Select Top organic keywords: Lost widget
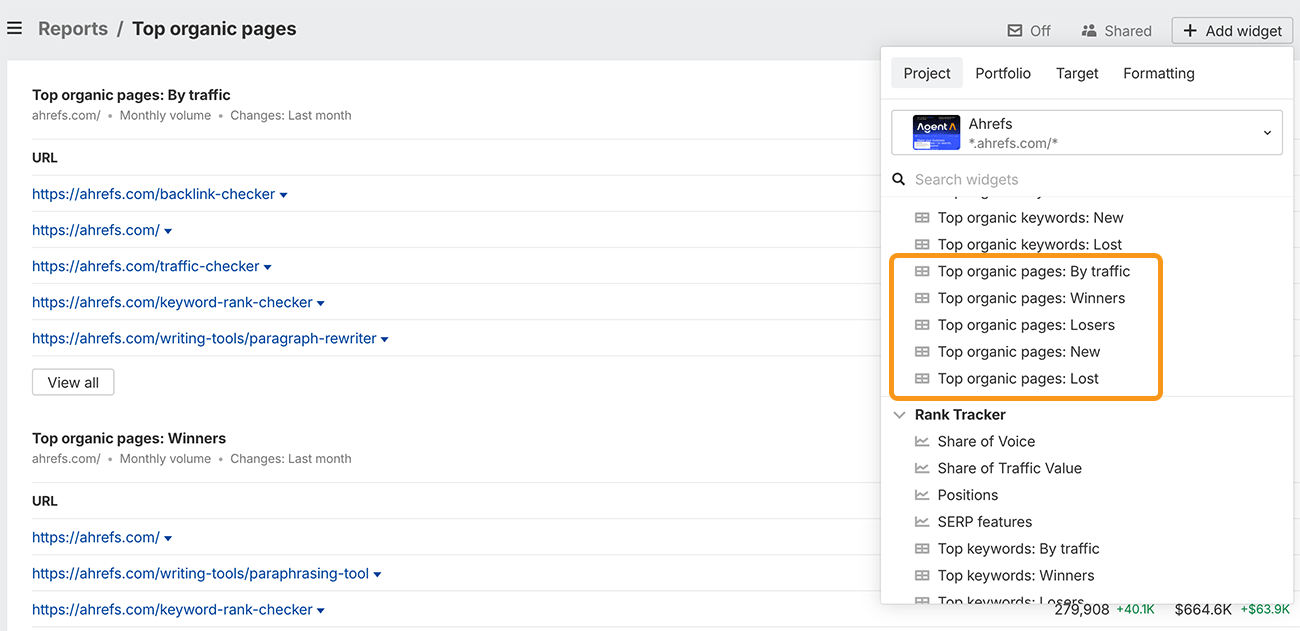 point(1029,245)
